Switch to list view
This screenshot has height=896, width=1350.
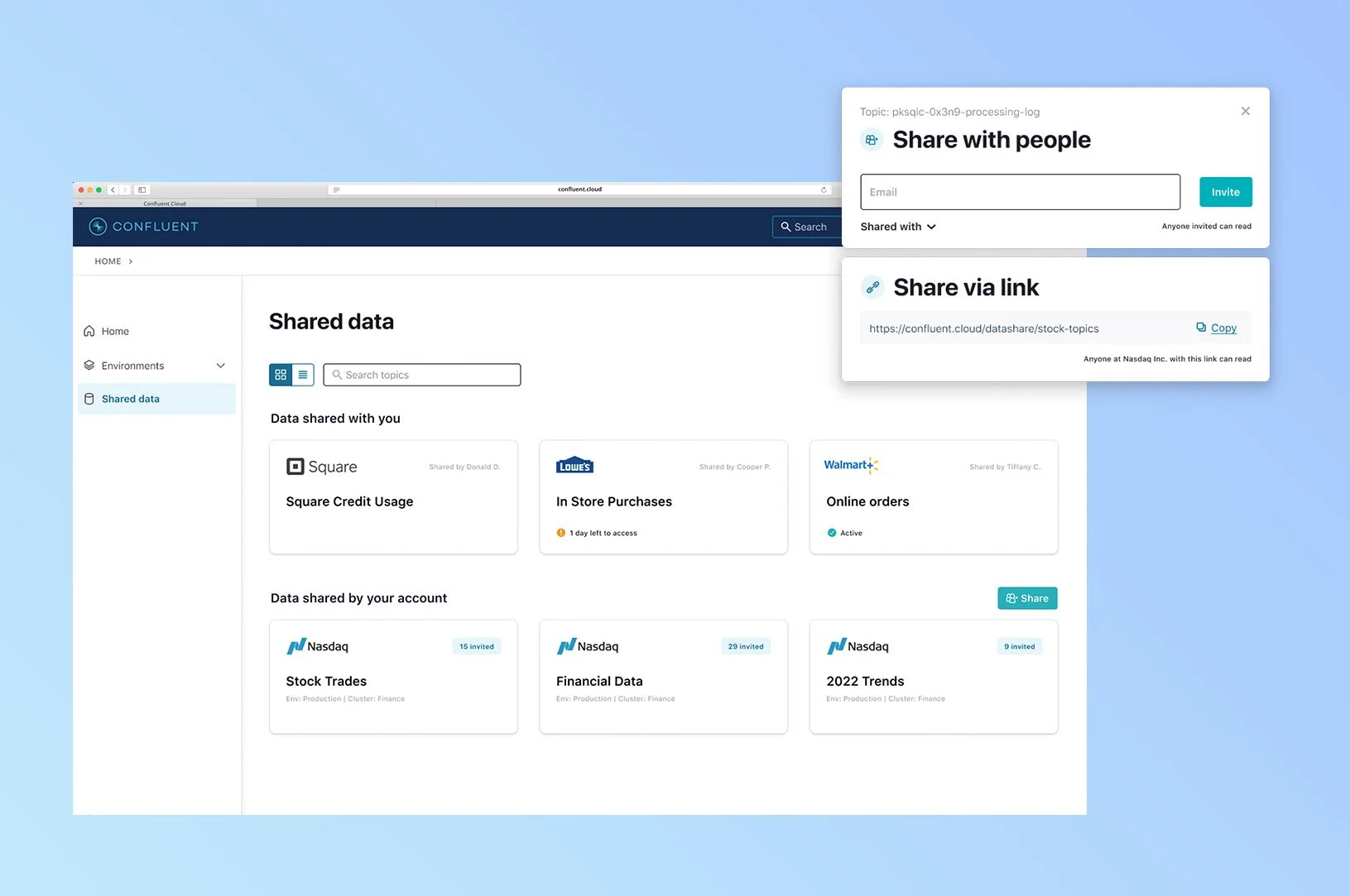303,375
